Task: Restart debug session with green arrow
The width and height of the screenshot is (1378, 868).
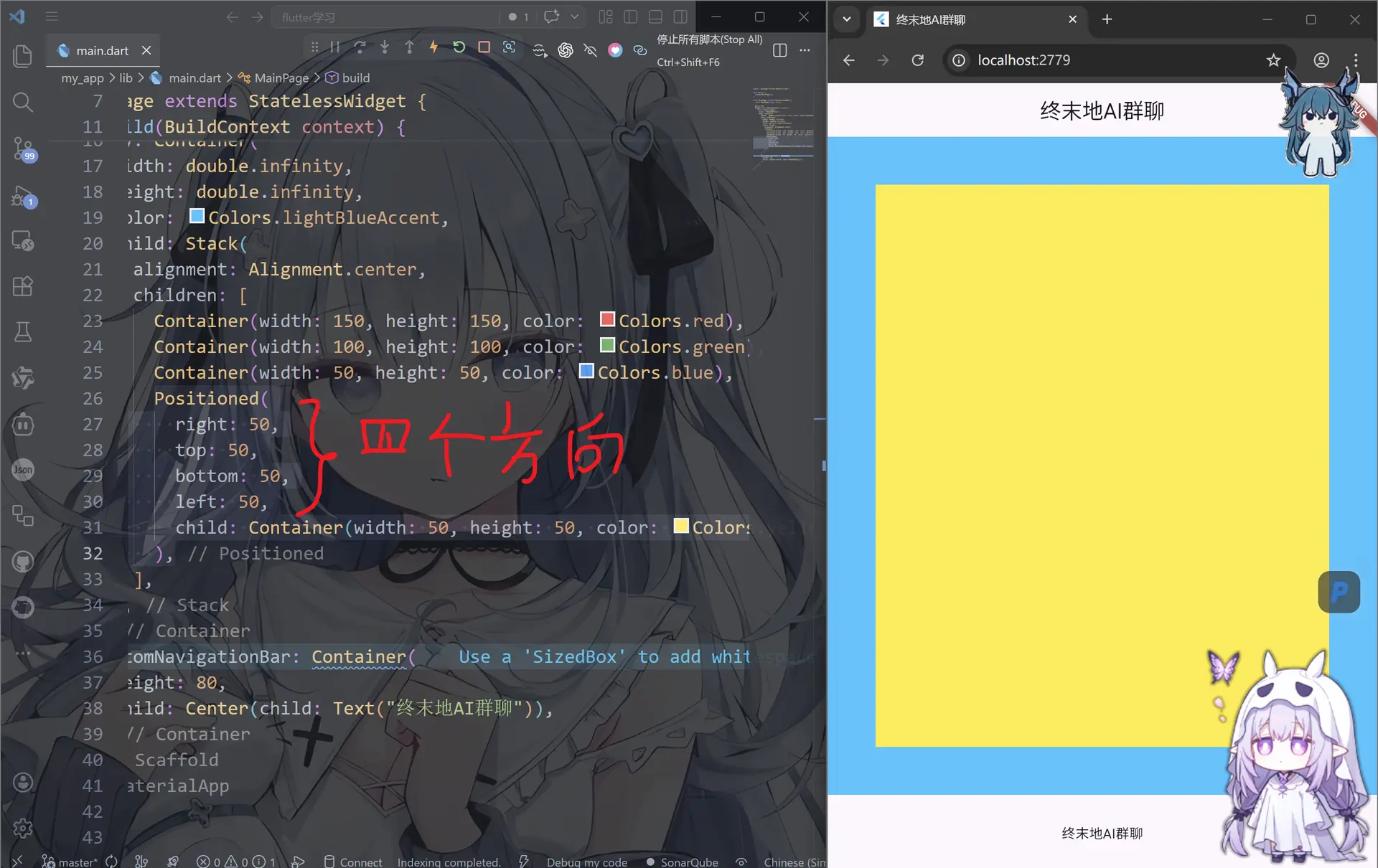Action: point(459,47)
